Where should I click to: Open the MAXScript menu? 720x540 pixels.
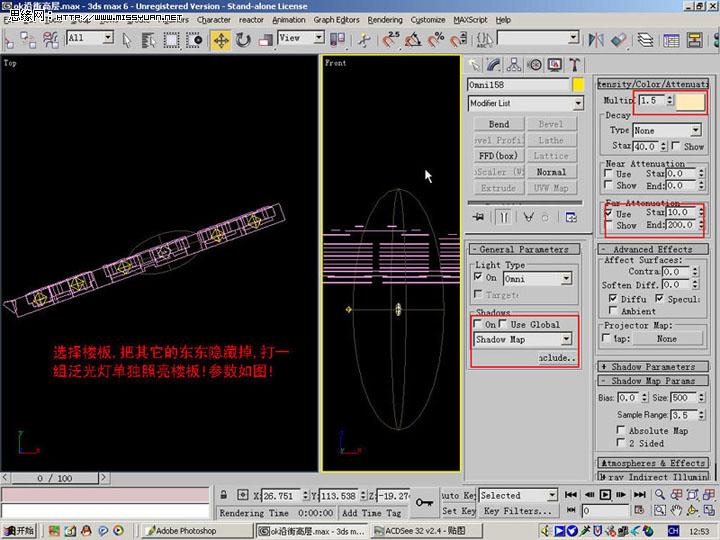tap(470, 20)
